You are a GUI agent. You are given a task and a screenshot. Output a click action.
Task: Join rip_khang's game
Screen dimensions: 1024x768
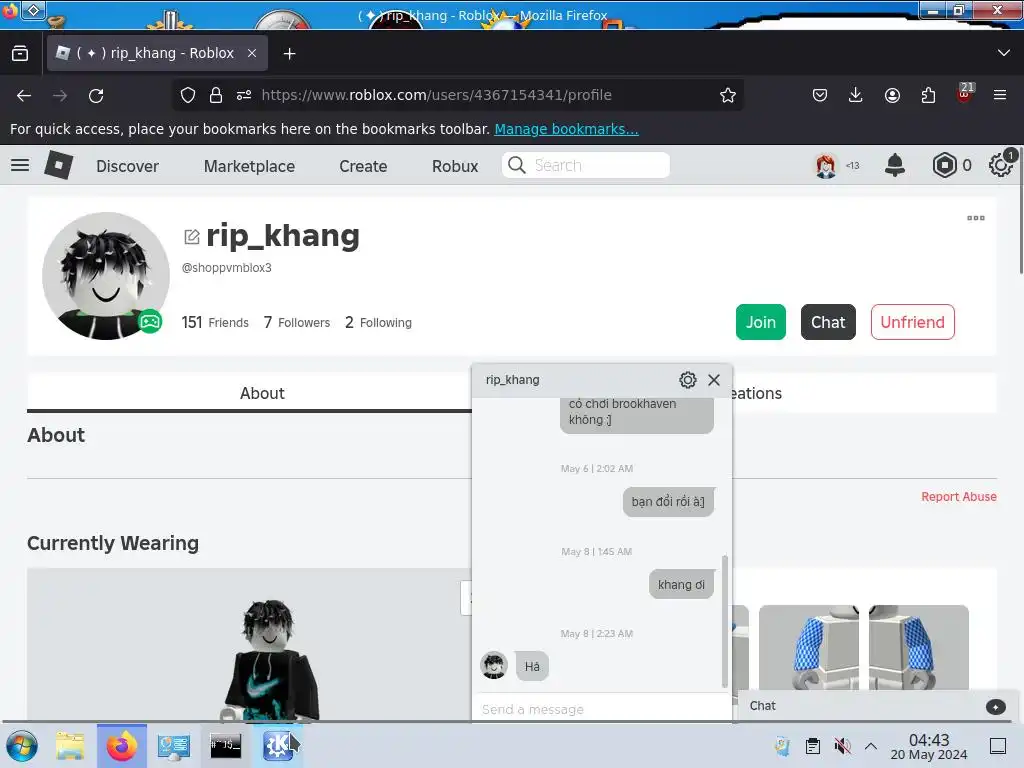tap(761, 322)
